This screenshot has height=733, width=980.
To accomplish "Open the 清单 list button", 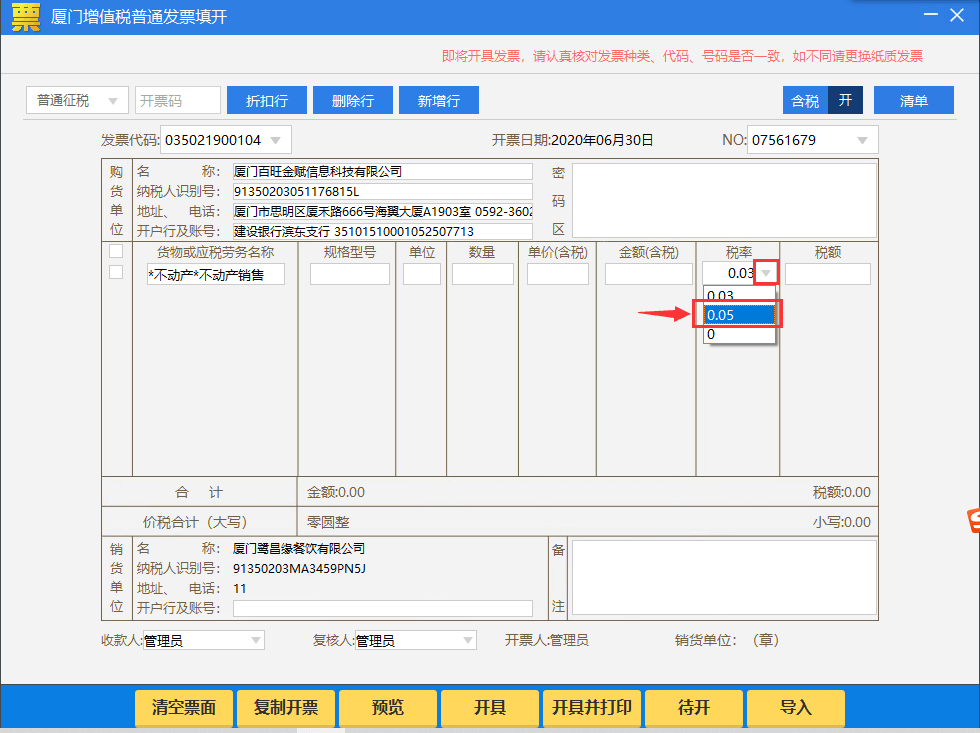I will (913, 100).
